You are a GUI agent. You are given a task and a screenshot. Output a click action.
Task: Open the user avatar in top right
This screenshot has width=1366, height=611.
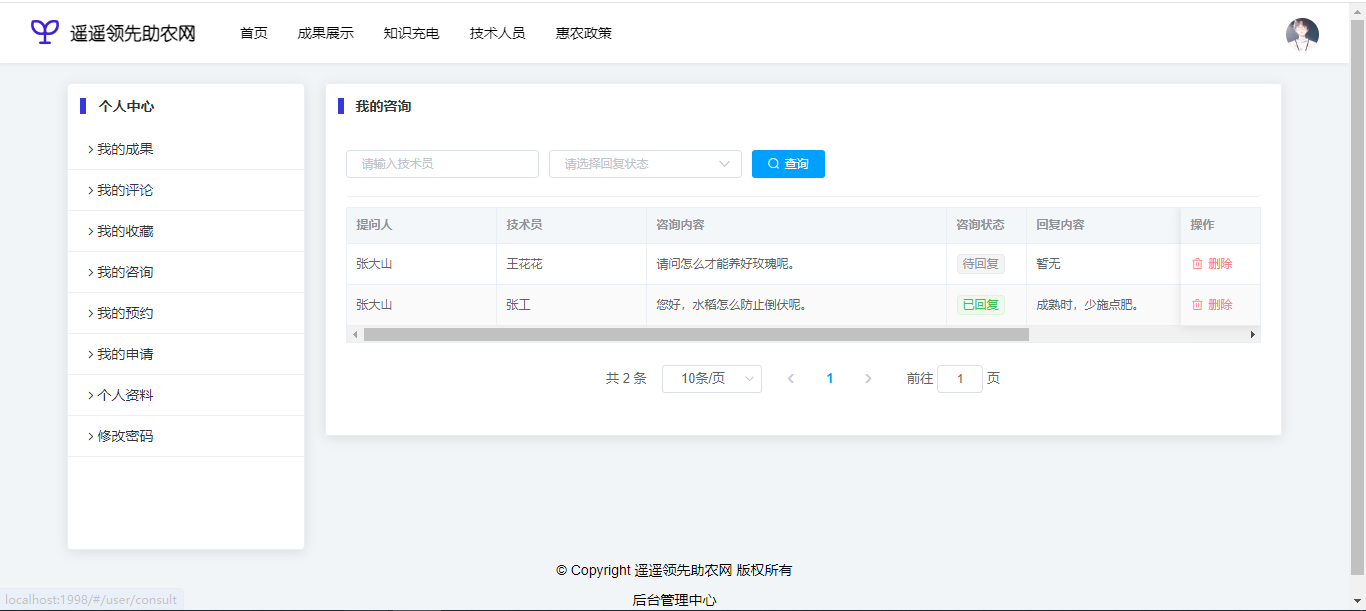[1301, 34]
